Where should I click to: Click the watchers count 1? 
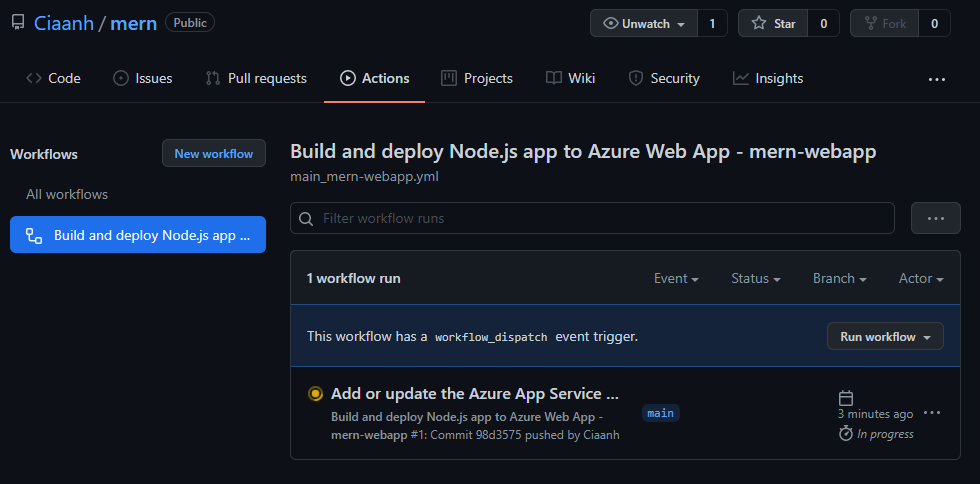click(712, 24)
